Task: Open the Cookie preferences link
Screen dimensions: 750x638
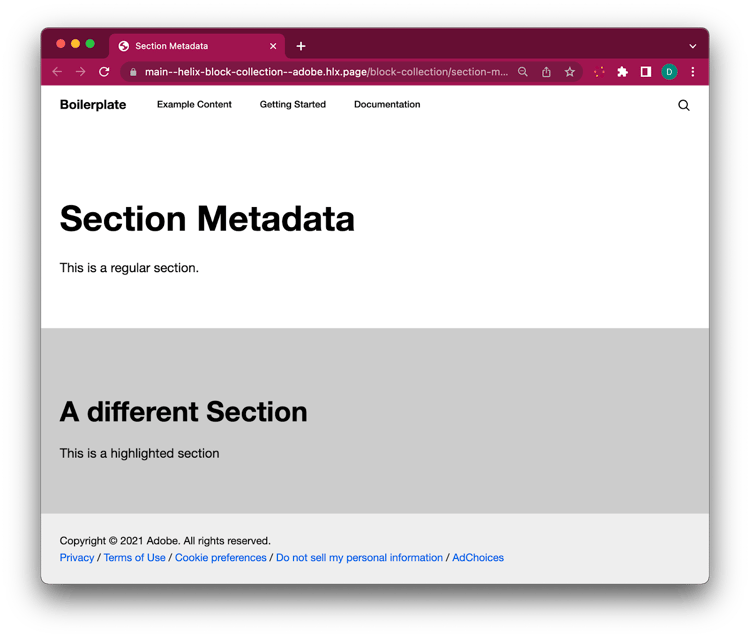Action: [x=220, y=558]
